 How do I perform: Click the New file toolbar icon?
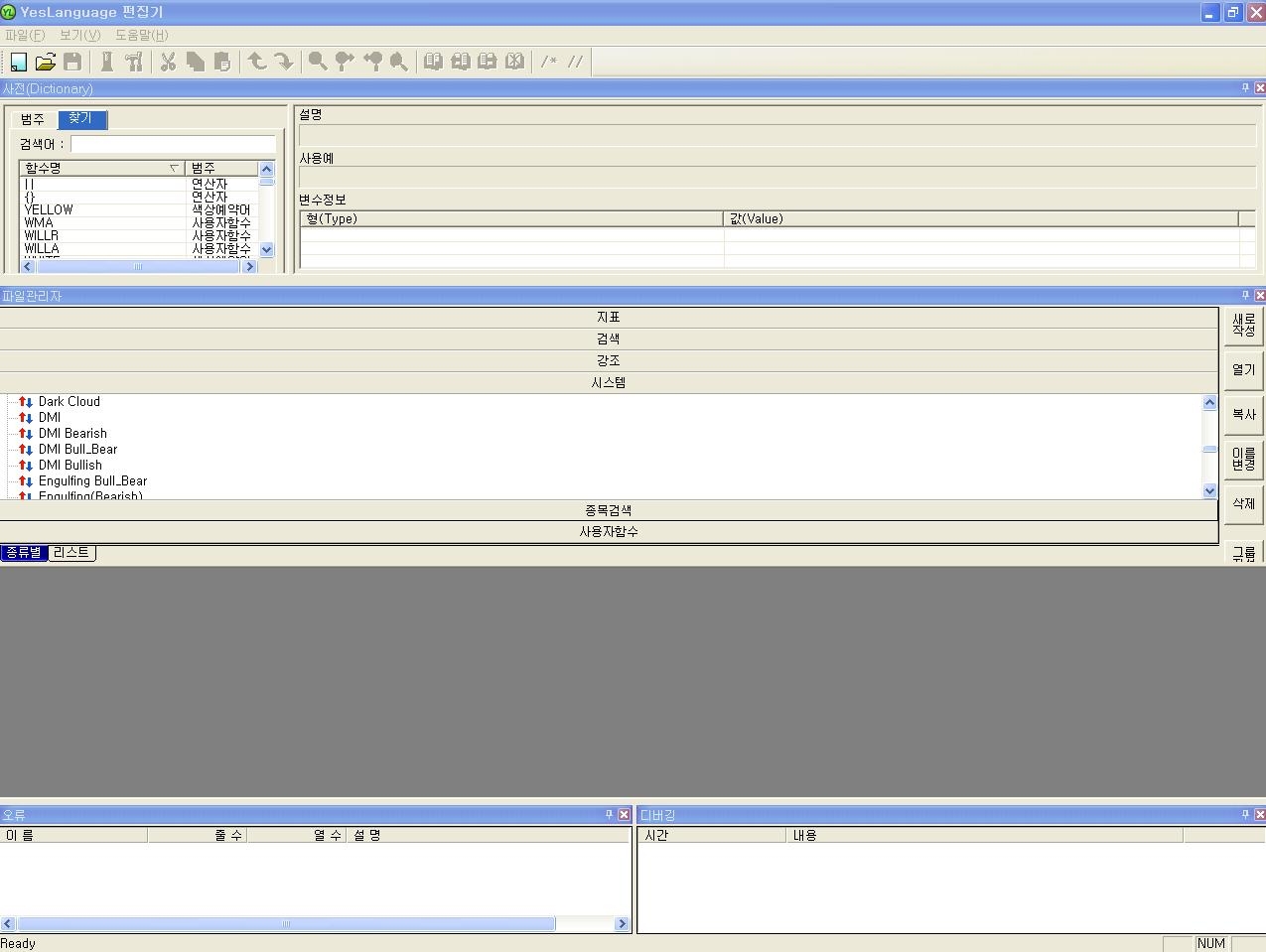click(18, 62)
